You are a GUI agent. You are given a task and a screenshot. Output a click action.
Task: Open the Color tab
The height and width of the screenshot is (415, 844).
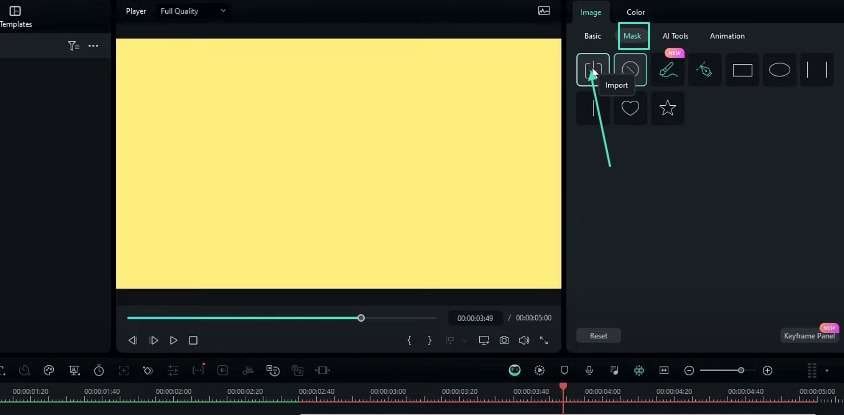click(x=636, y=12)
